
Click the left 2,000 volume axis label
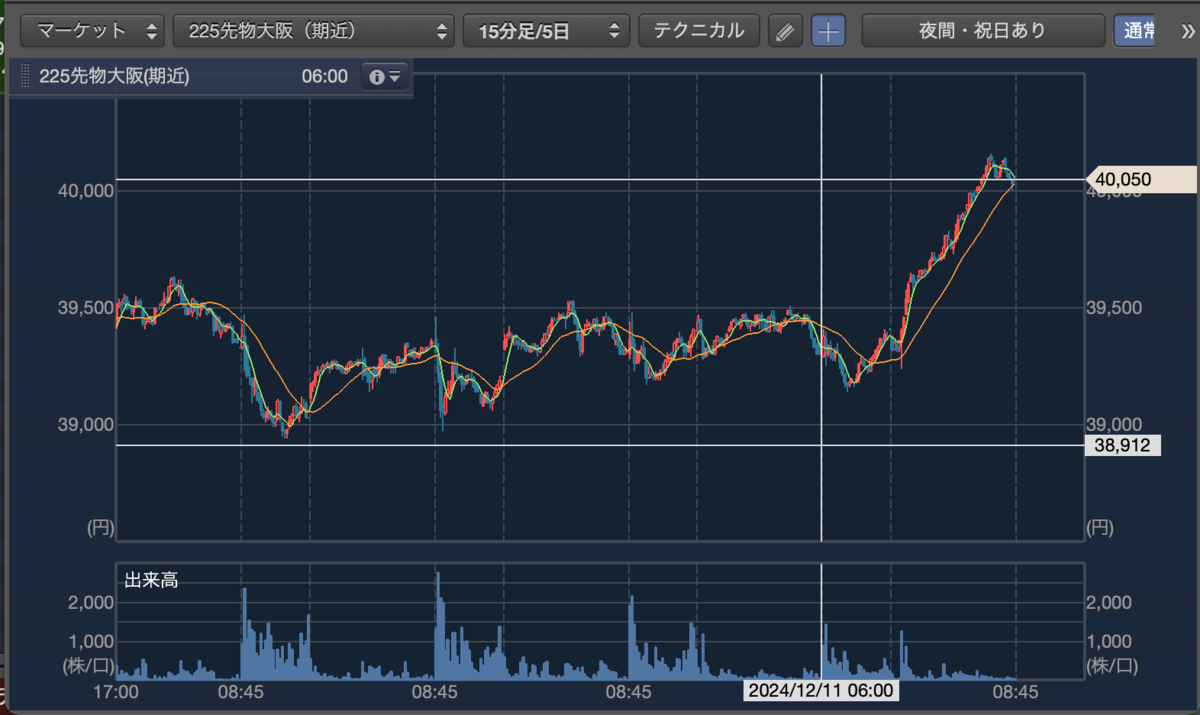pyautogui.click(x=89, y=603)
